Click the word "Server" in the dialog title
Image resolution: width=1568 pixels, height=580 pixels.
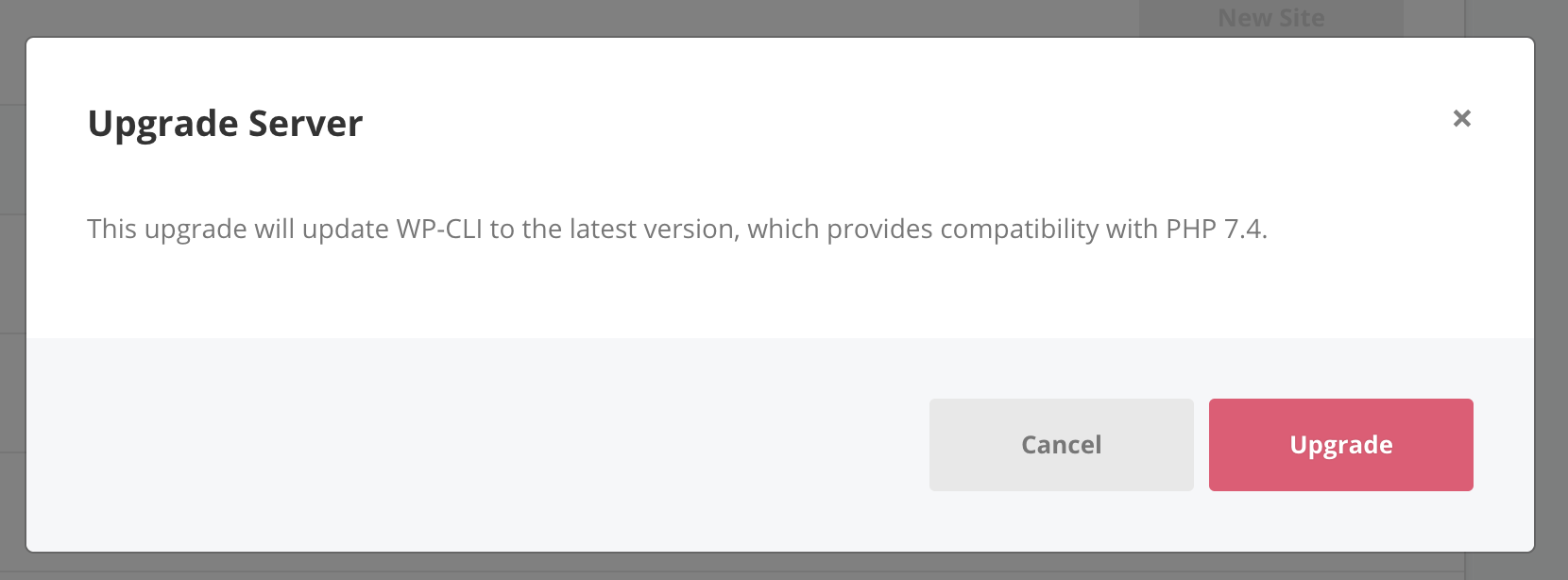[306, 124]
